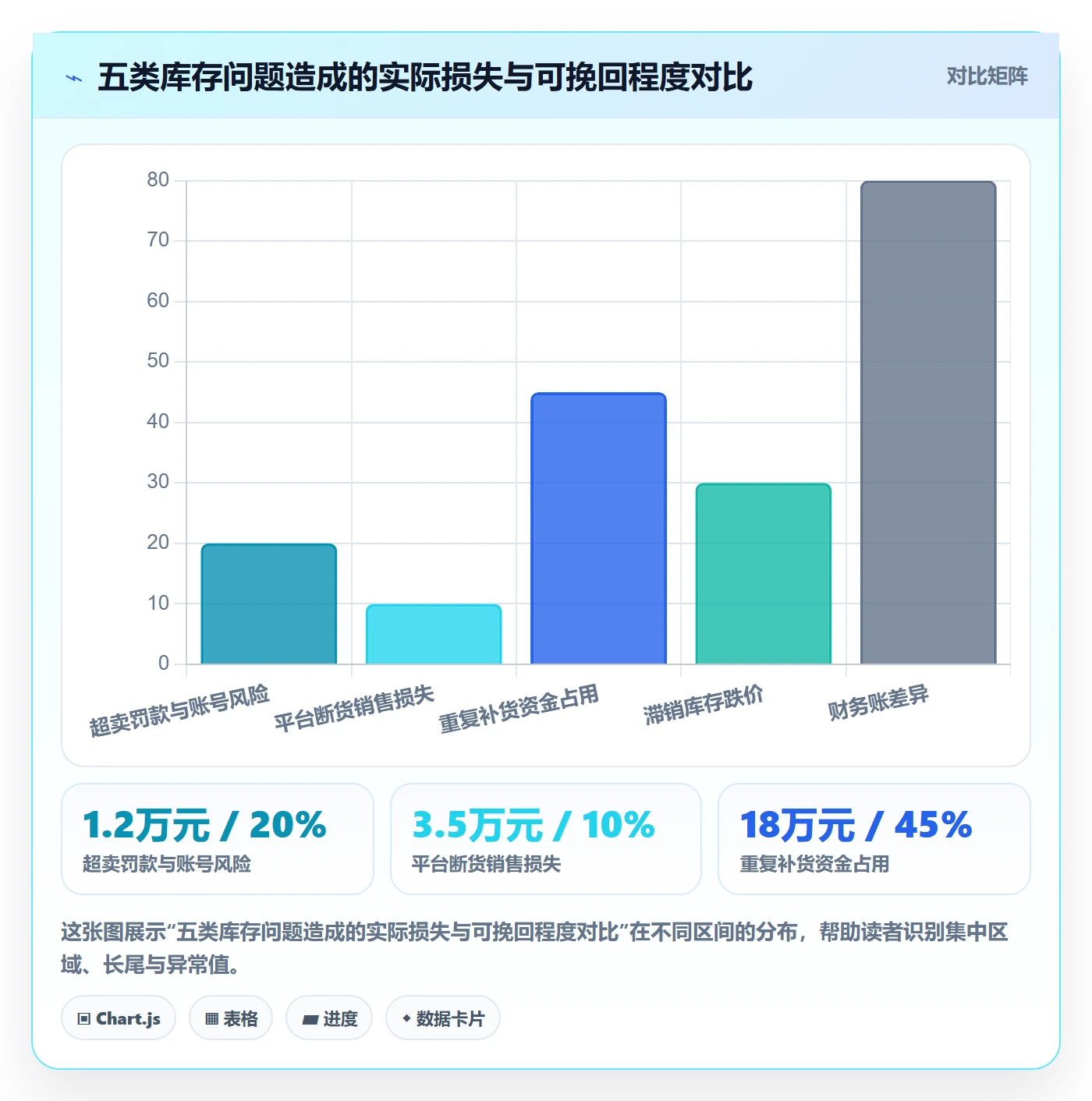The image size is (1092, 1101).
Task: Click the 数据卡片 tag chip
Action: [443, 1018]
